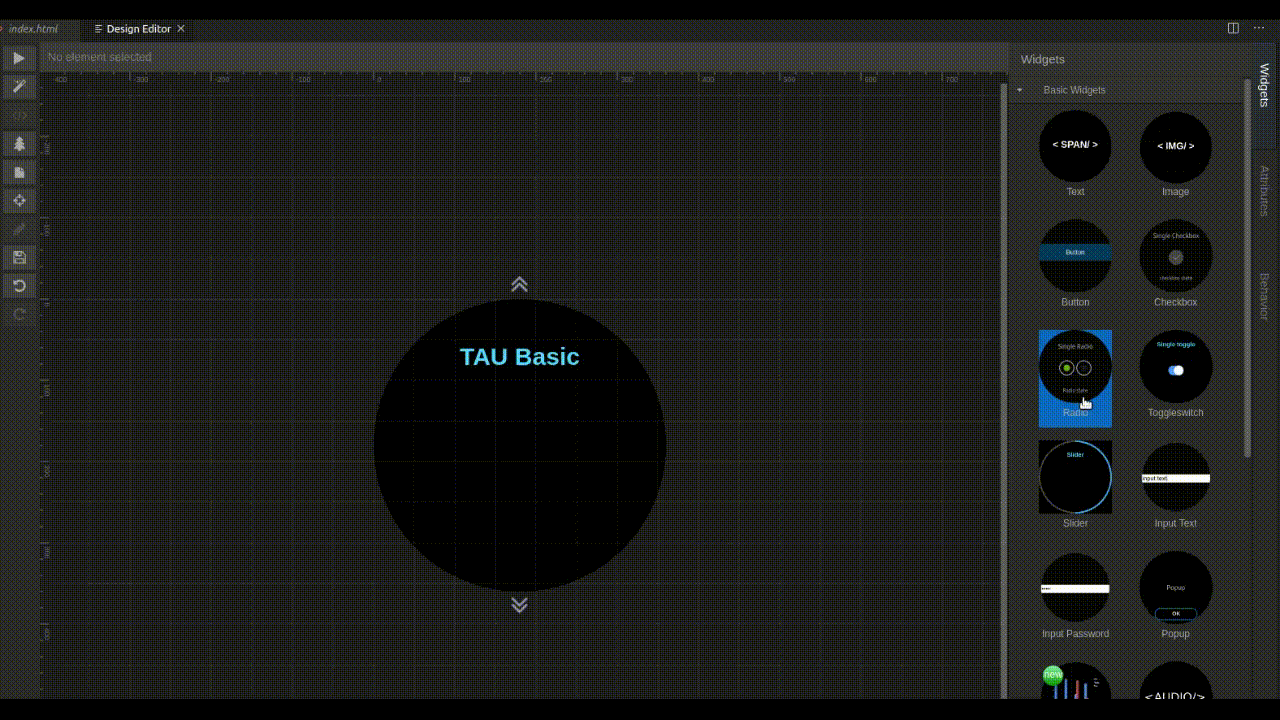Click the downward chevron below the circle
This screenshot has height=720, width=1280.
pos(519,604)
